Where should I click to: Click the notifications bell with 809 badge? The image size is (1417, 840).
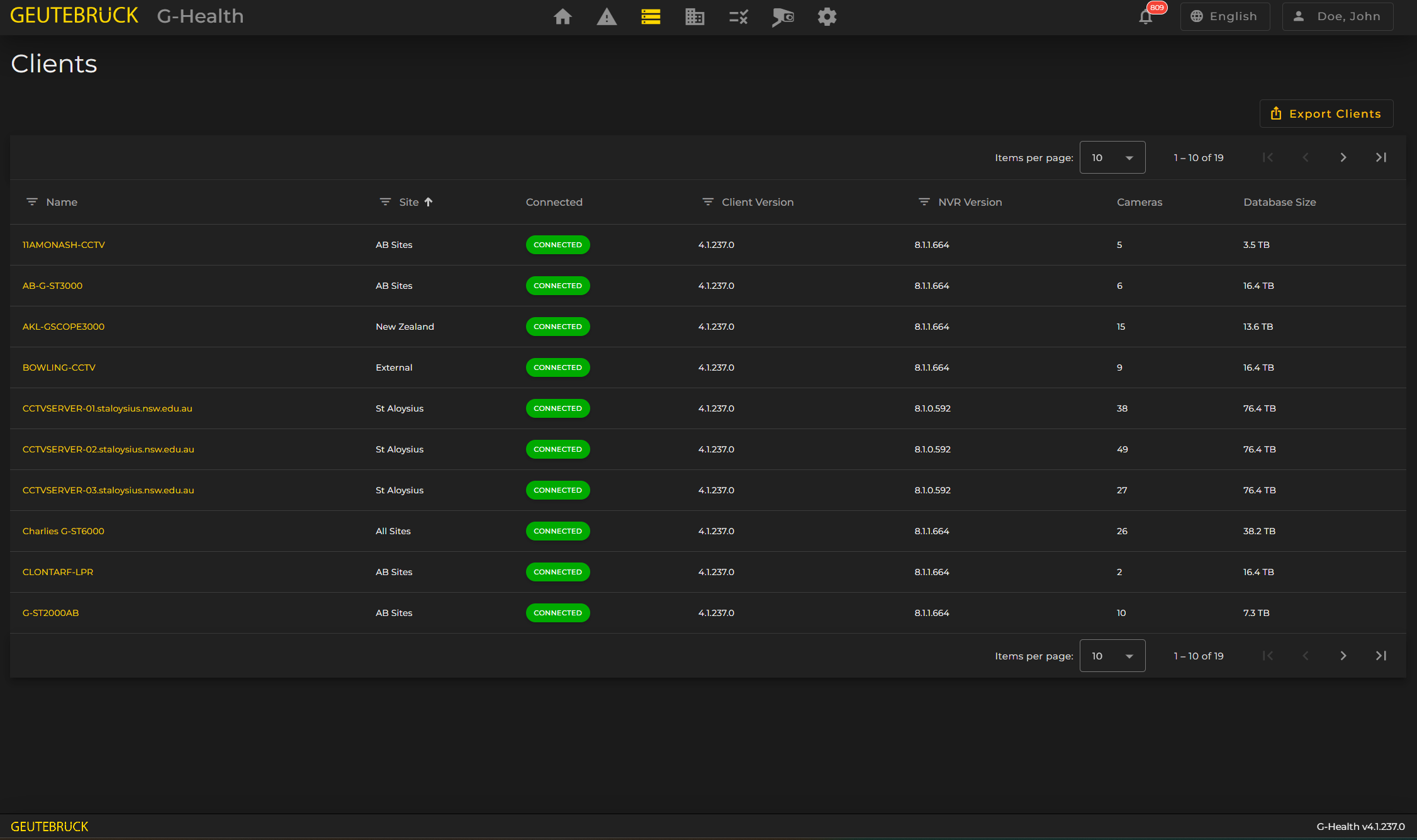pos(1146,17)
